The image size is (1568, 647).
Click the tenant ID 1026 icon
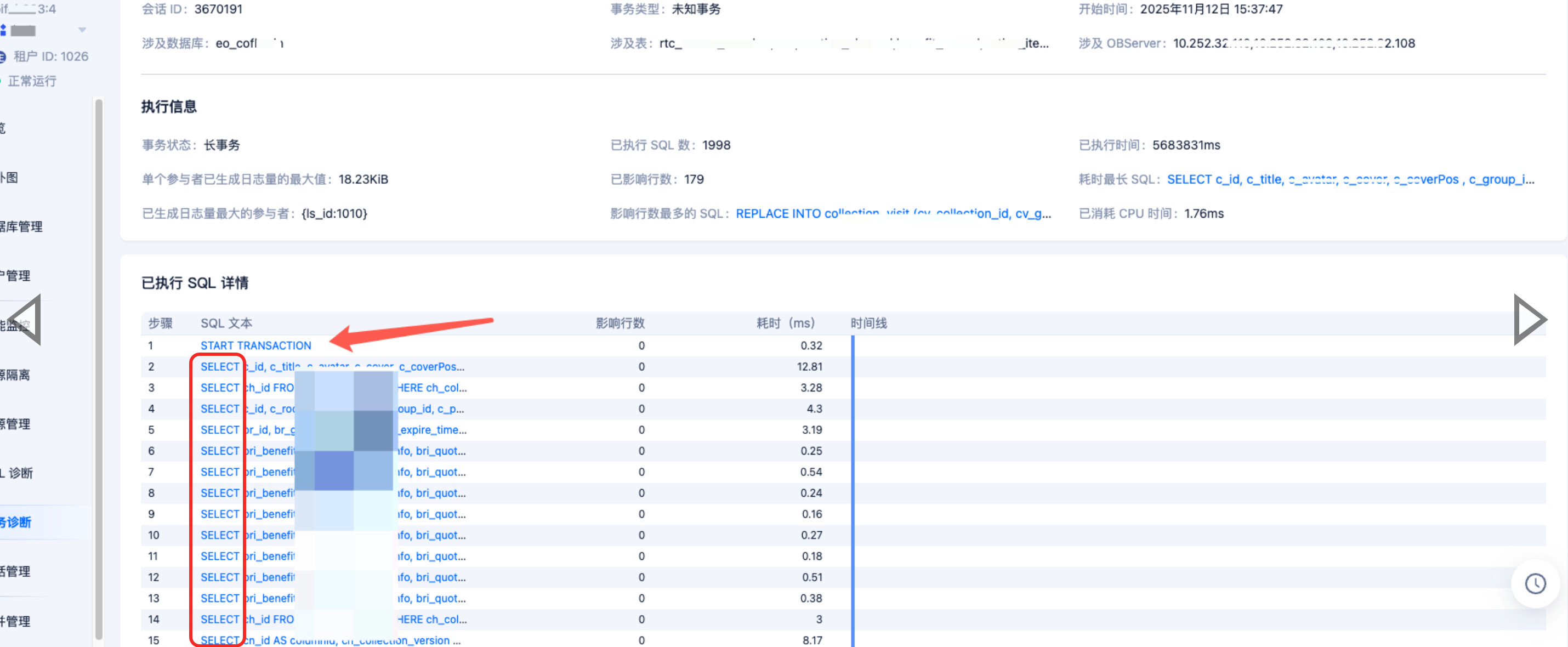click(x=3, y=56)
